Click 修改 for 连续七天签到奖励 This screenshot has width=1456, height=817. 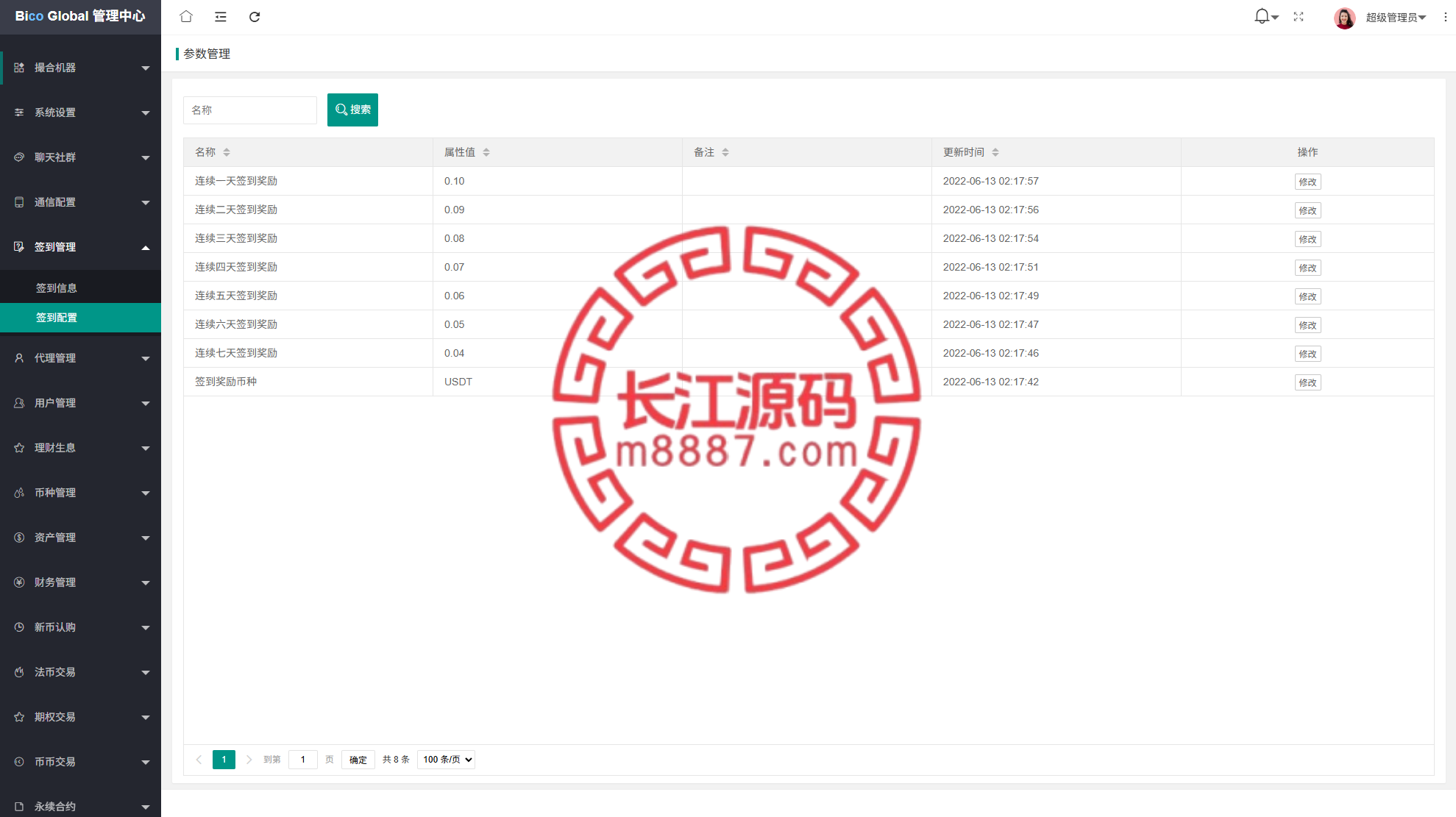click(x=1307, y=354)
